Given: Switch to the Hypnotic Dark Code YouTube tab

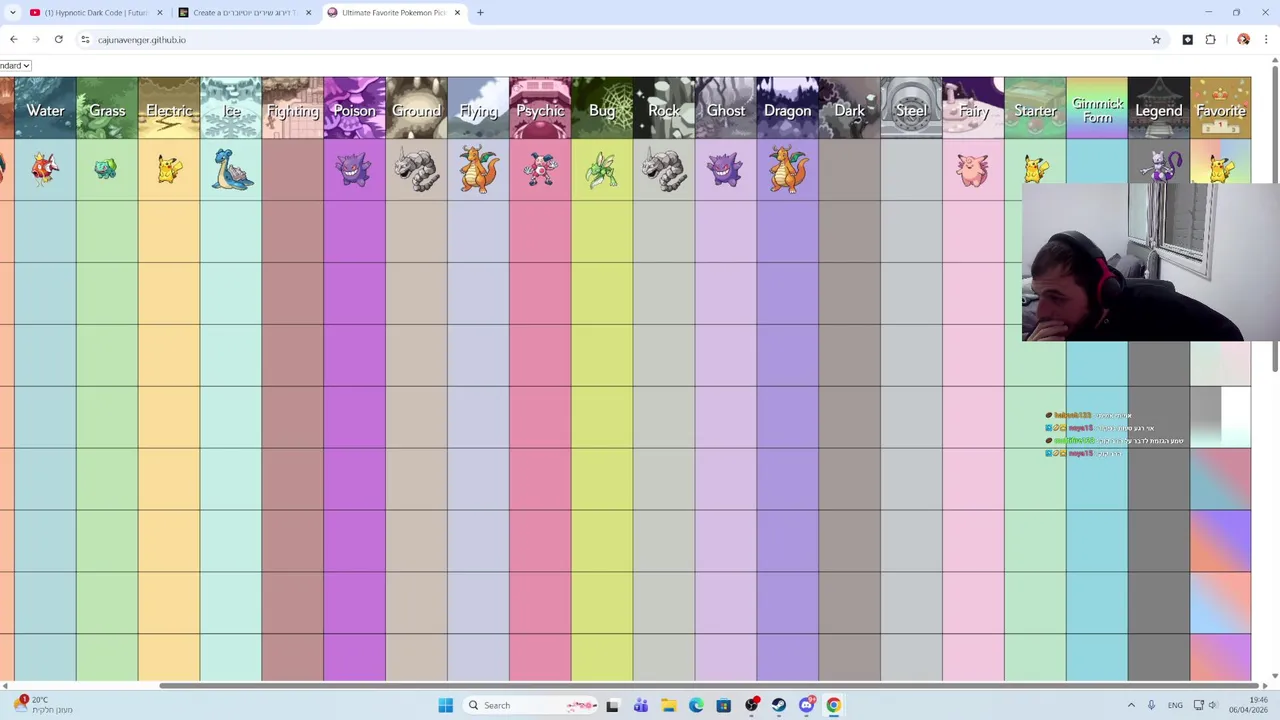Looking at the screenshot, I should [x=96, y=13].
